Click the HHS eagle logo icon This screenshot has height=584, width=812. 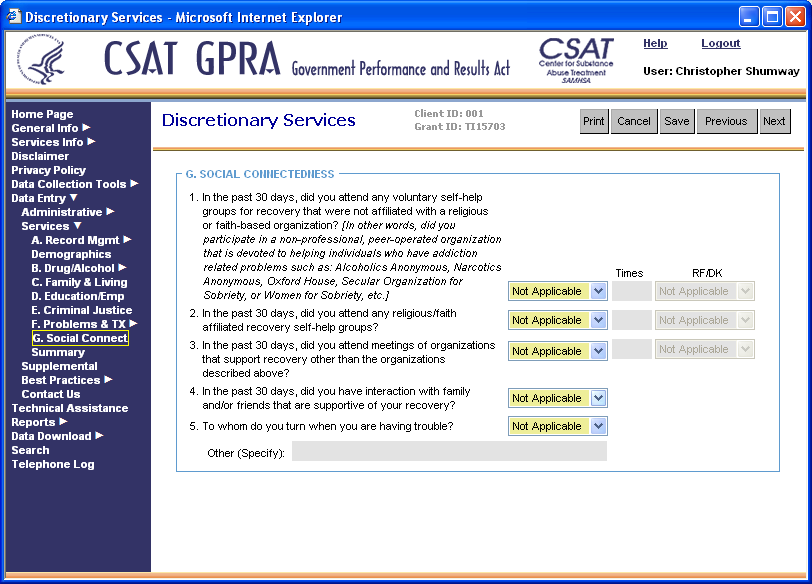45,63
